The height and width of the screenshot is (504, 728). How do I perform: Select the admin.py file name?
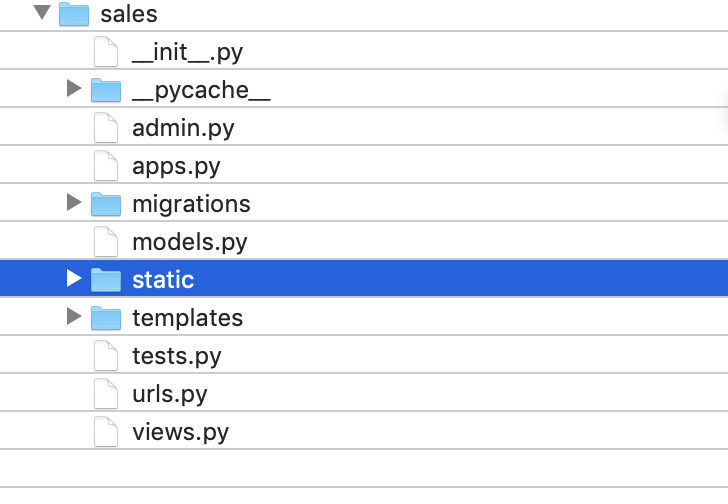183,129
